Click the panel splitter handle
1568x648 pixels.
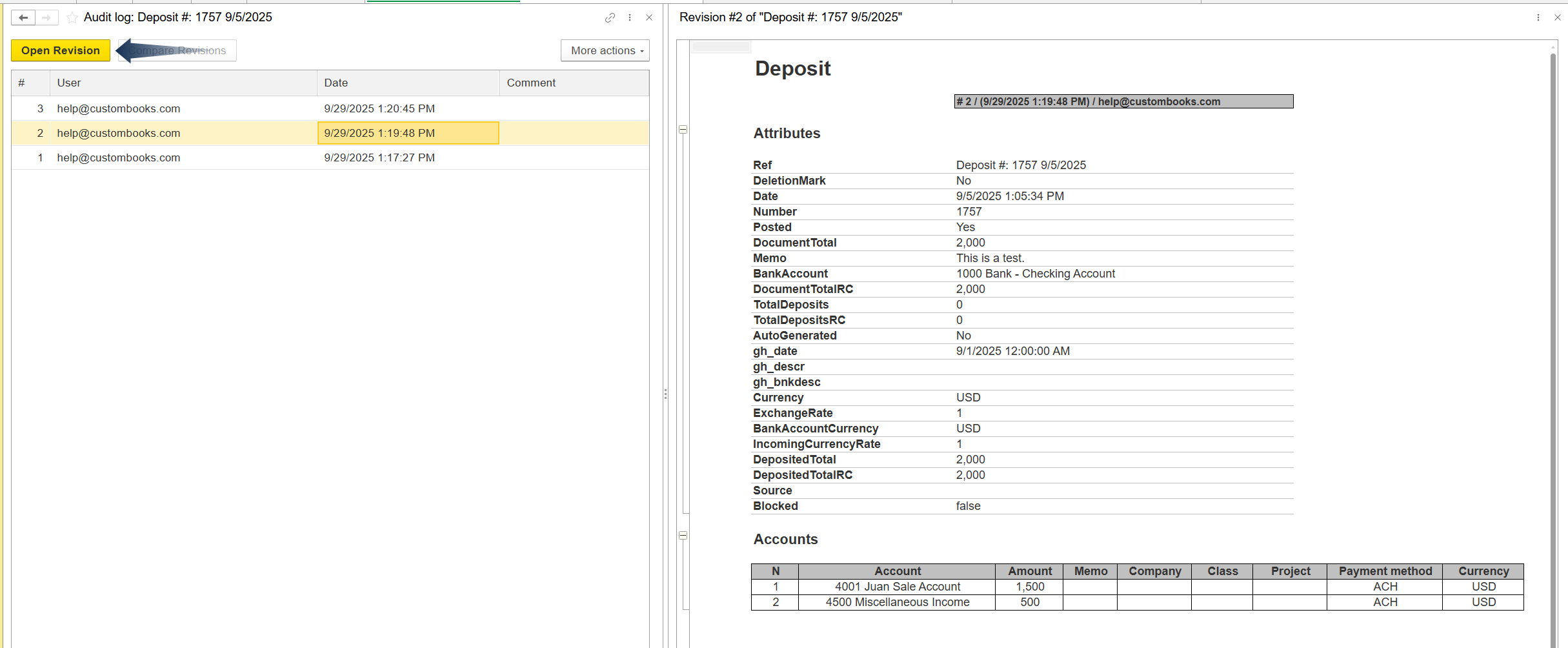(665, 394)
